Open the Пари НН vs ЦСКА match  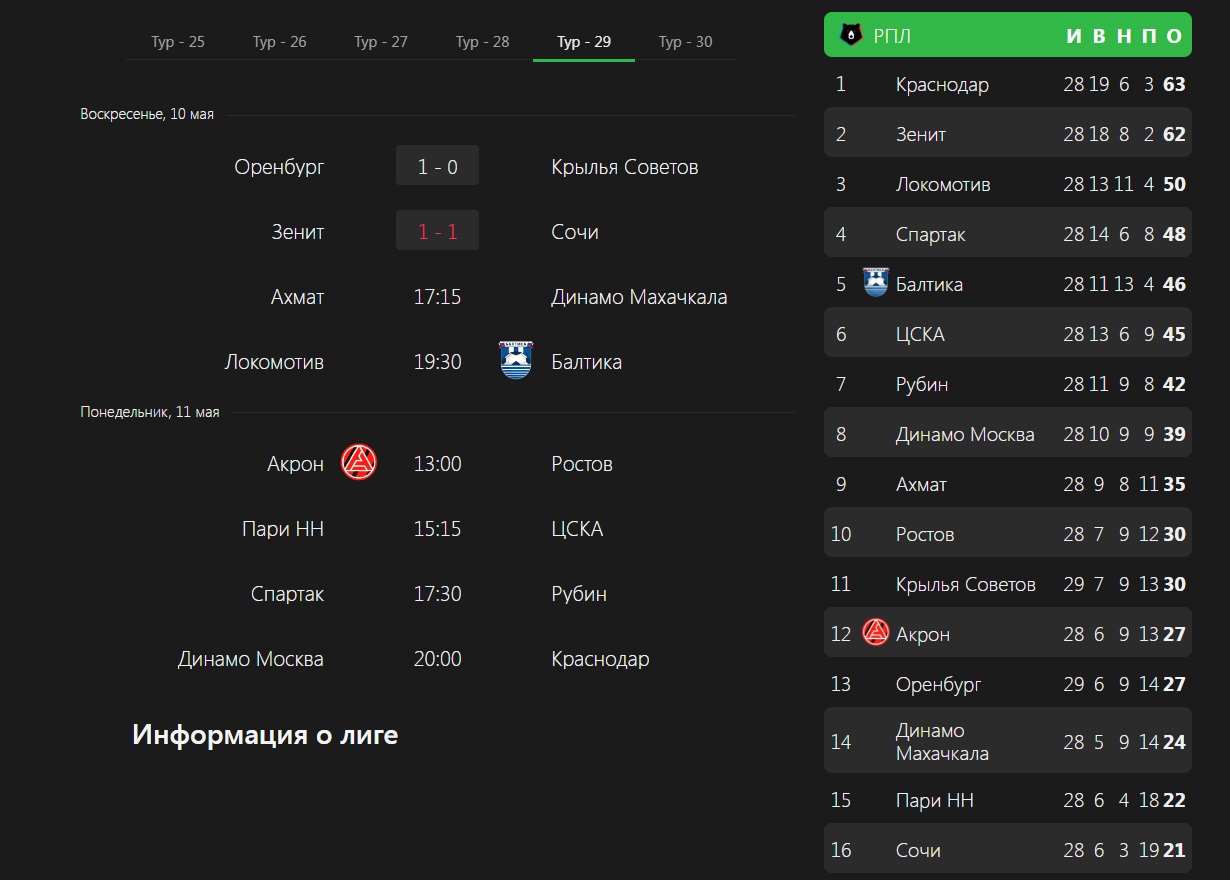coord(438,529)
